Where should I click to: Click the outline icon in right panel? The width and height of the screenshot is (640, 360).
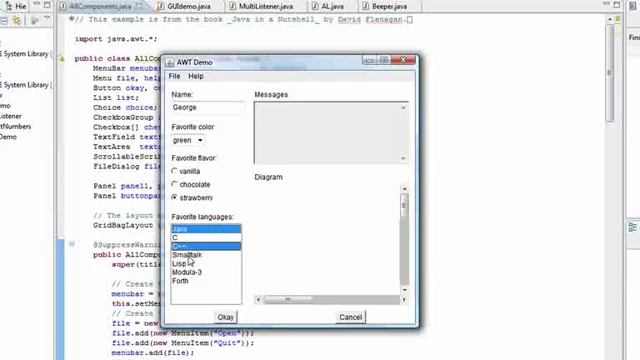pos(633,227)
